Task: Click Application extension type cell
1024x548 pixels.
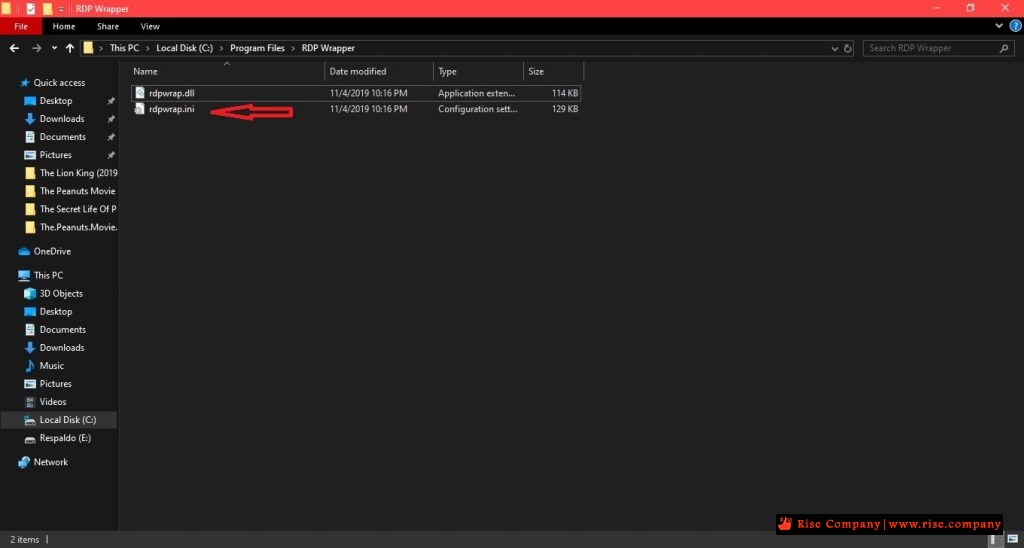Action: coord(477,93)
